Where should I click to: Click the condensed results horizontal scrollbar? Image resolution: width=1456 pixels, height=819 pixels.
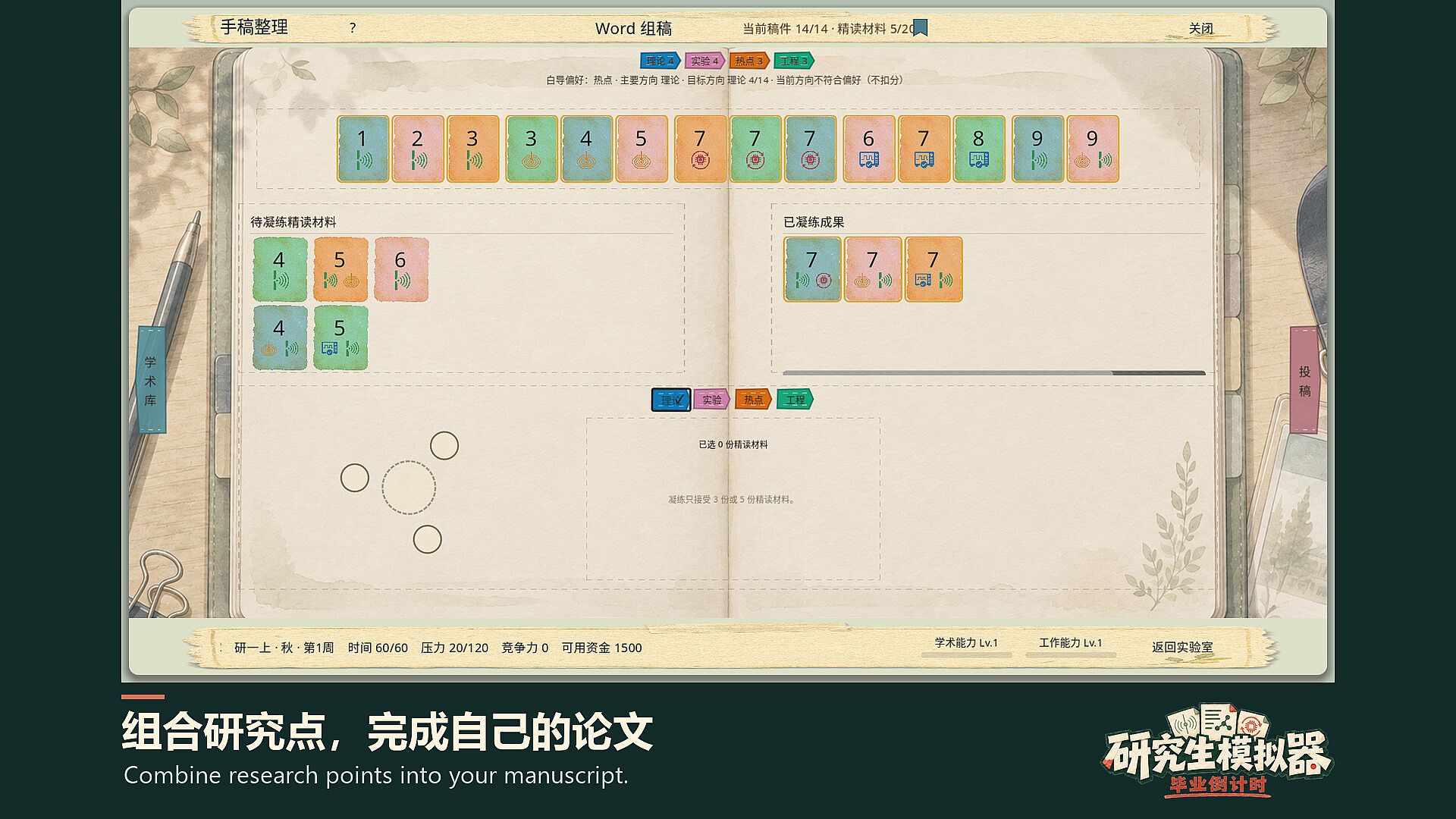pos(994,373)
